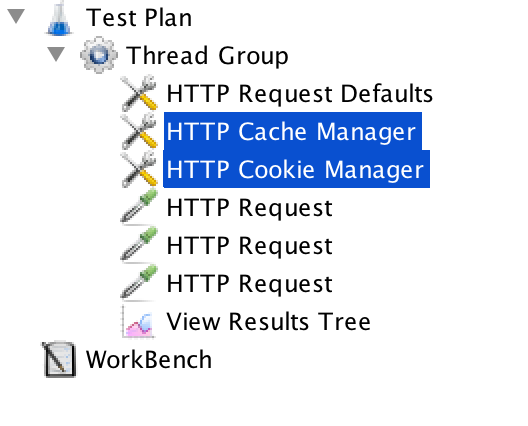The image size is (528, 426).
Task: Click the Test Plan flask icon
Action: coord(59,18)
